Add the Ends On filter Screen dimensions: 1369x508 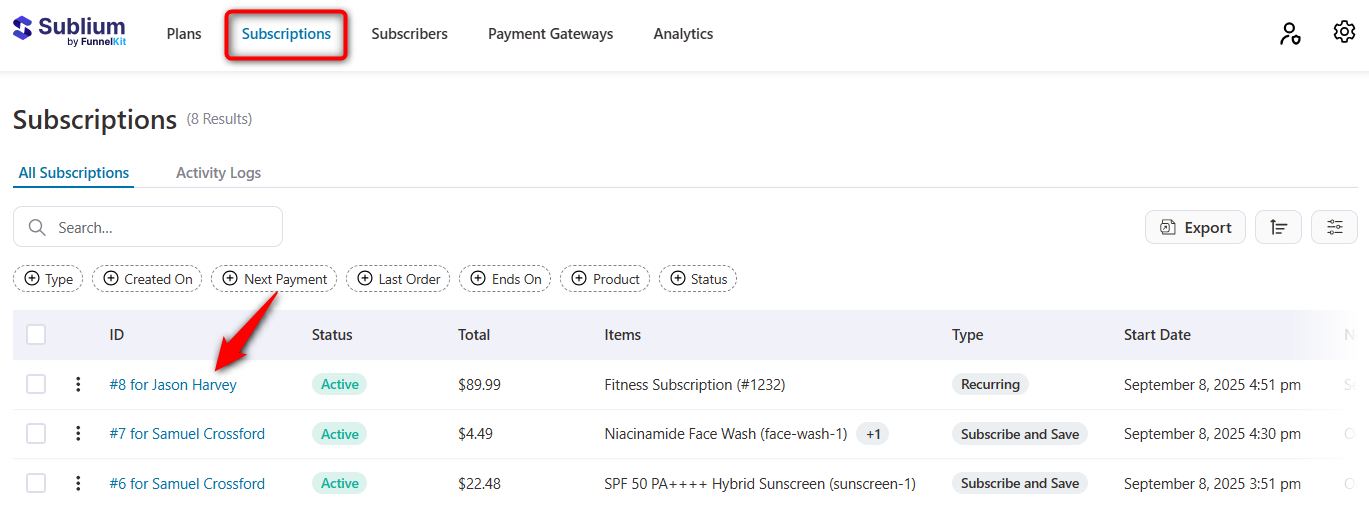pos(505,279)
